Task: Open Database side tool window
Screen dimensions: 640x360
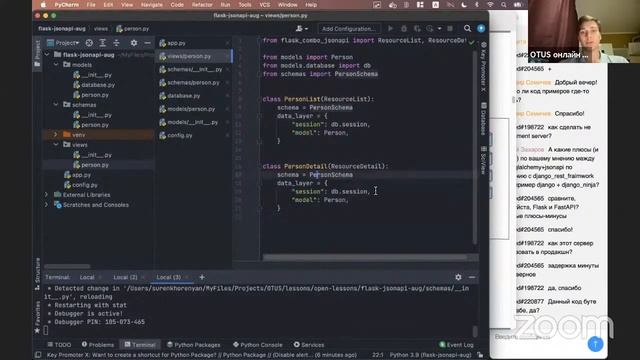Action: click(x=483, y=119)
